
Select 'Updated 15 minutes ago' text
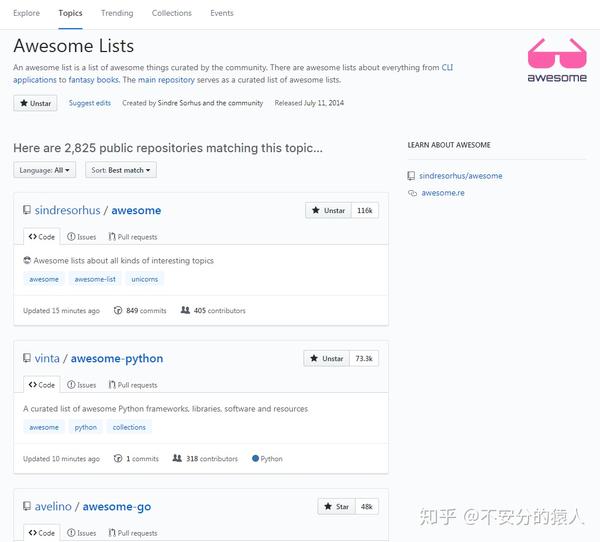tap(61, 310)
